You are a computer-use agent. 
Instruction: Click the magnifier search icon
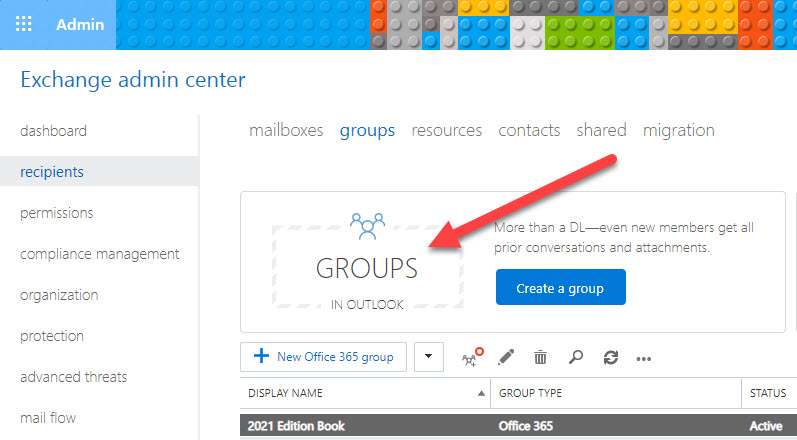(x=577, y=357)
